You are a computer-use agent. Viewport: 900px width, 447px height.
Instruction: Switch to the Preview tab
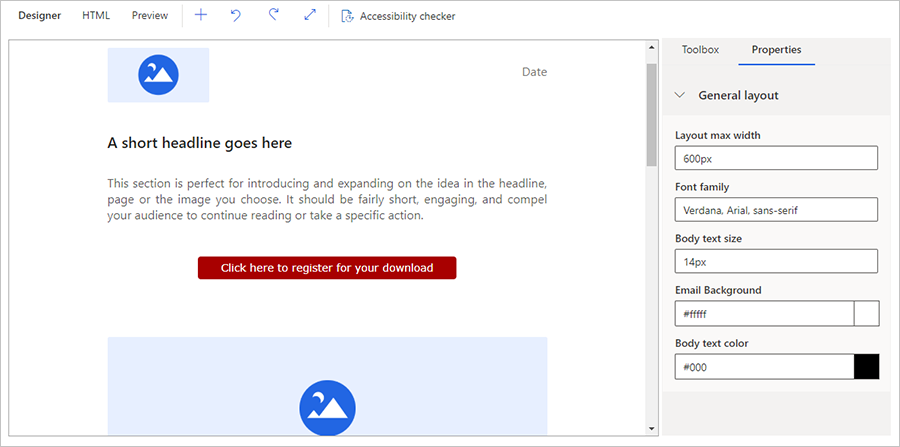click(x=150, y=16)
